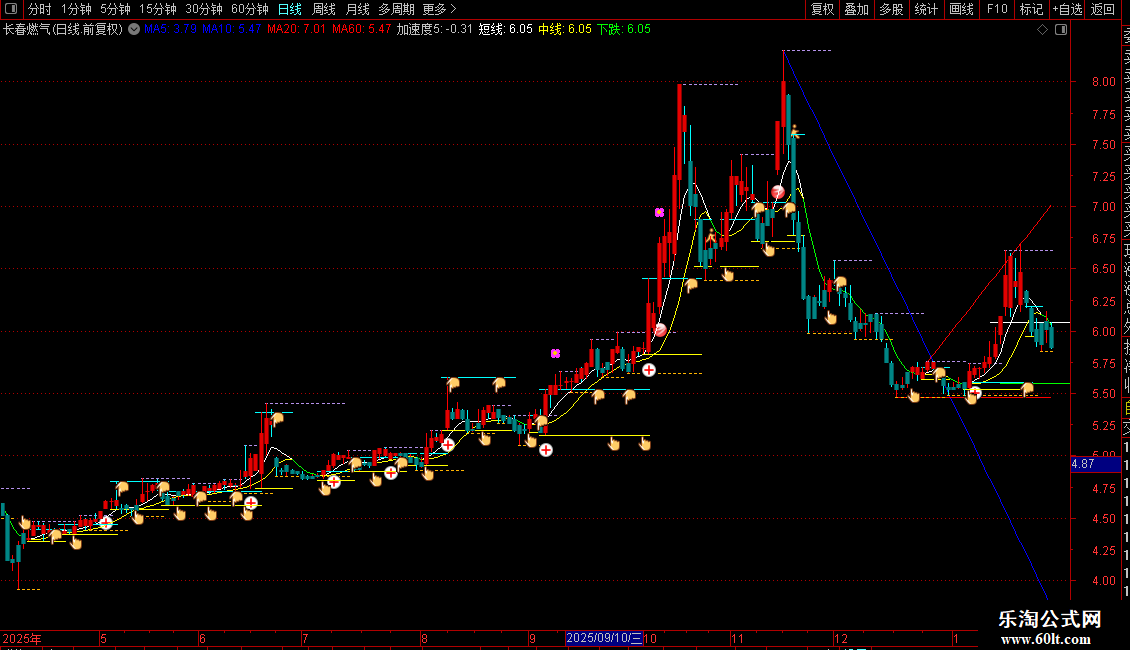
Task: Switch to 60分钟 period
Action: click(x=250, y=9)
